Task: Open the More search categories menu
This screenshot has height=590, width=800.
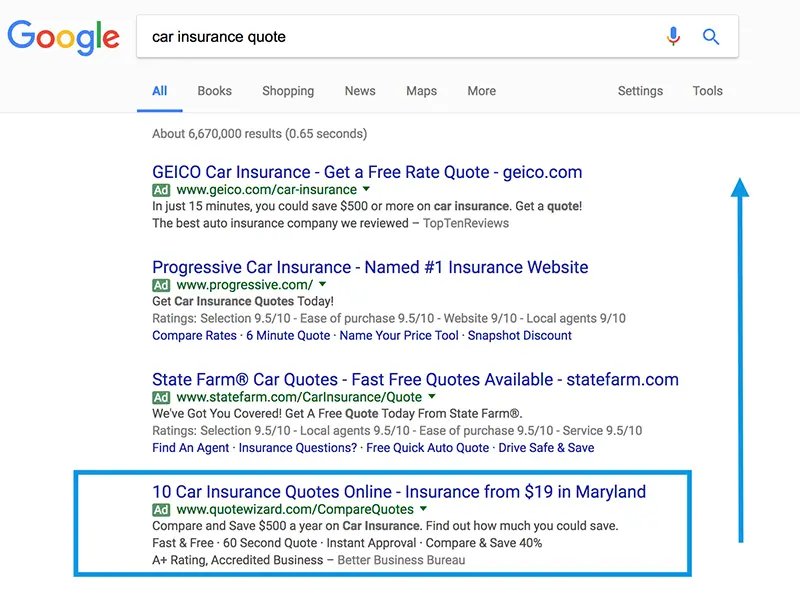Action: pyautogui.click(x=482, y=91)
